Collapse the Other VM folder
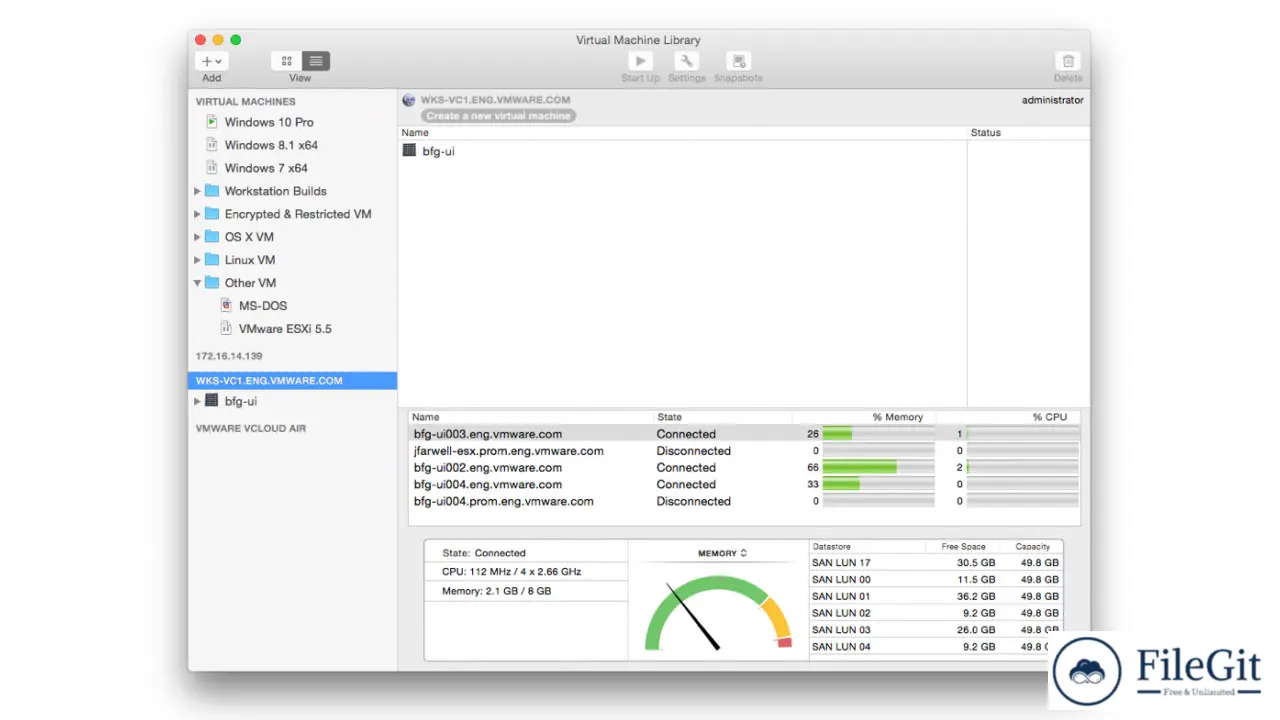The image size is (1280, 720). [197, 283]
